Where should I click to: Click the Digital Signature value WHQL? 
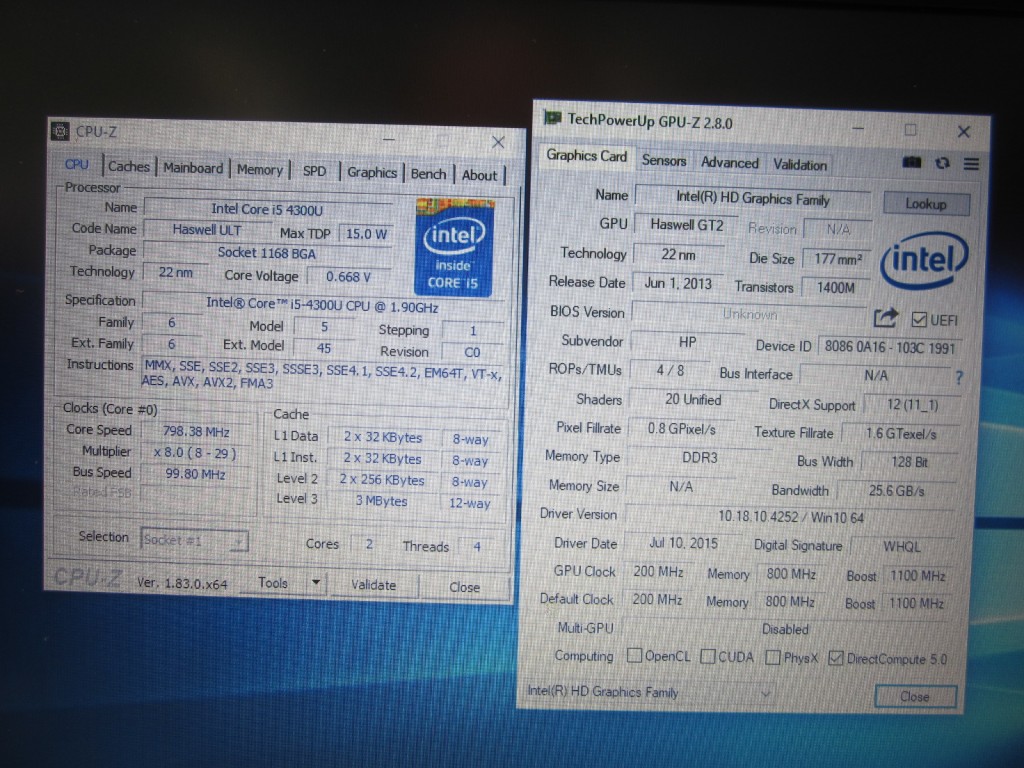pos(901,547)
